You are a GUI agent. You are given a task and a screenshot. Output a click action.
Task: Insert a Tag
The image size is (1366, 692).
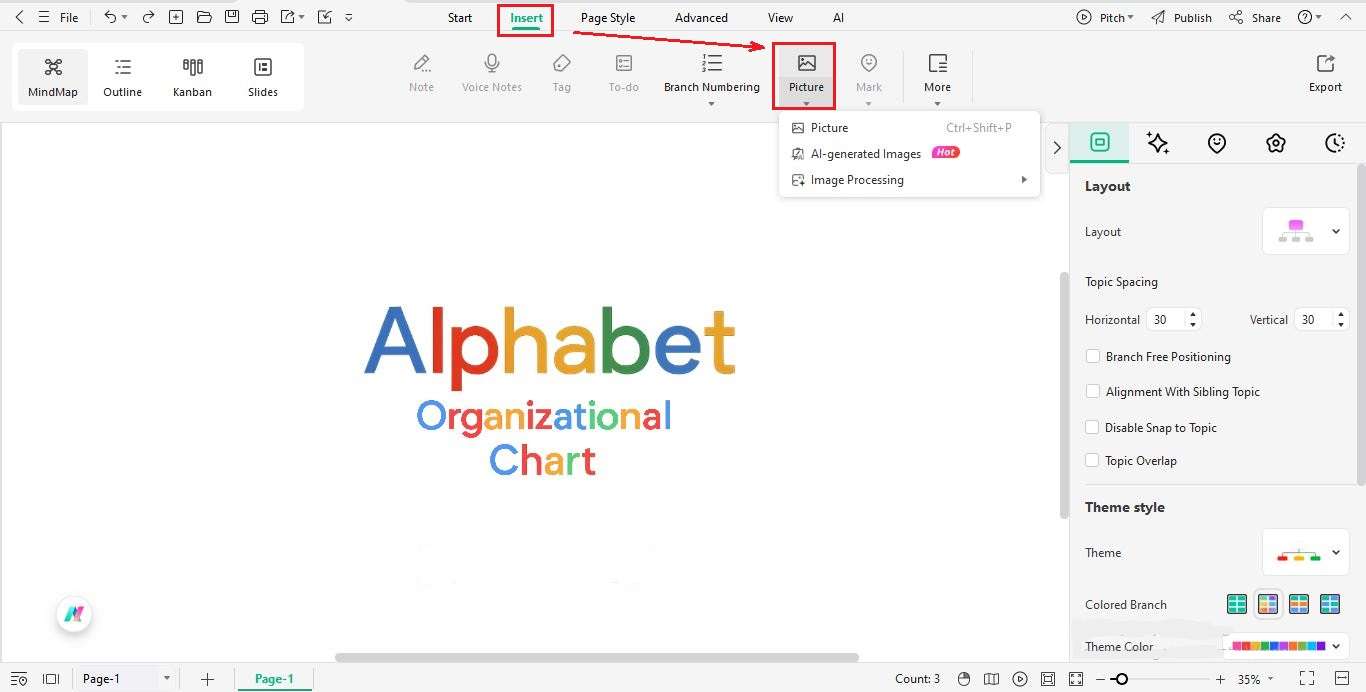tap(562, 73)
